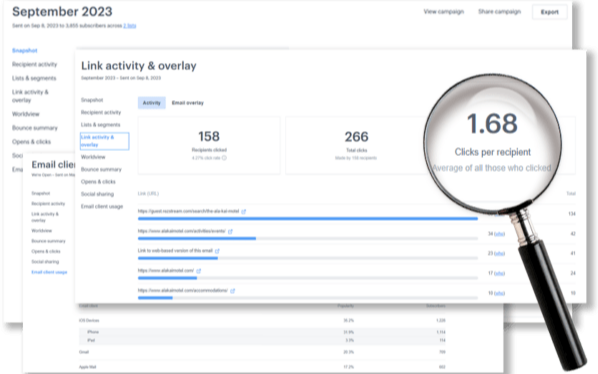
Task: Click progress bar under rezstream search URL
Action: tap(308, 219)
